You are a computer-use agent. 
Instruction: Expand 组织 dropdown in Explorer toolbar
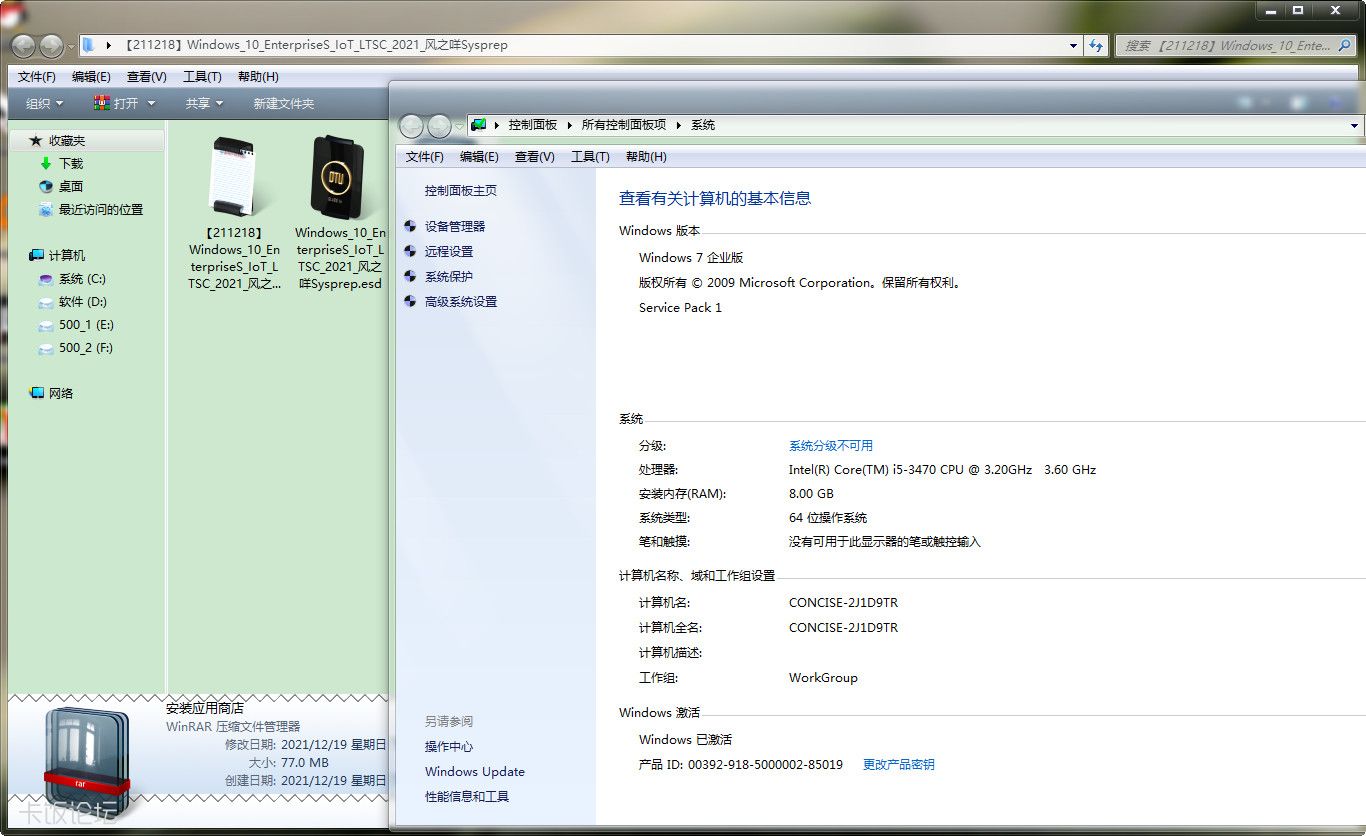point(44,104)
